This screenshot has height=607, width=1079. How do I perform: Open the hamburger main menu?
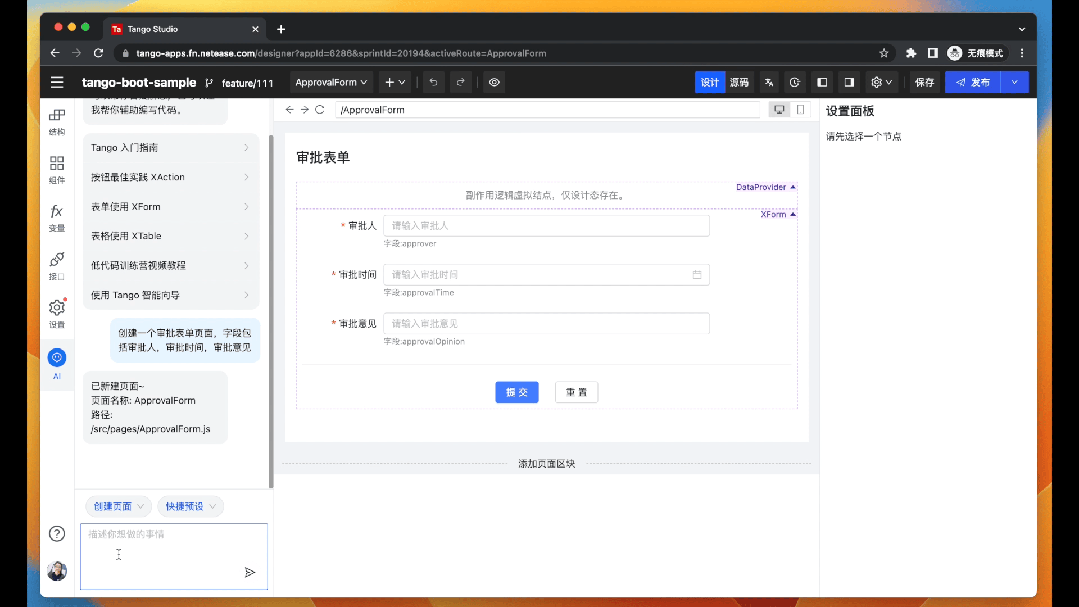pyautogui.click(x=57, y=83)
